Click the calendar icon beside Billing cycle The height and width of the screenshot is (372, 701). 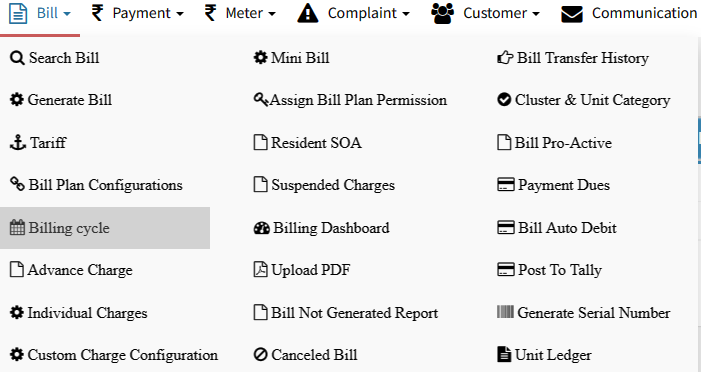[x=17, y=228]
